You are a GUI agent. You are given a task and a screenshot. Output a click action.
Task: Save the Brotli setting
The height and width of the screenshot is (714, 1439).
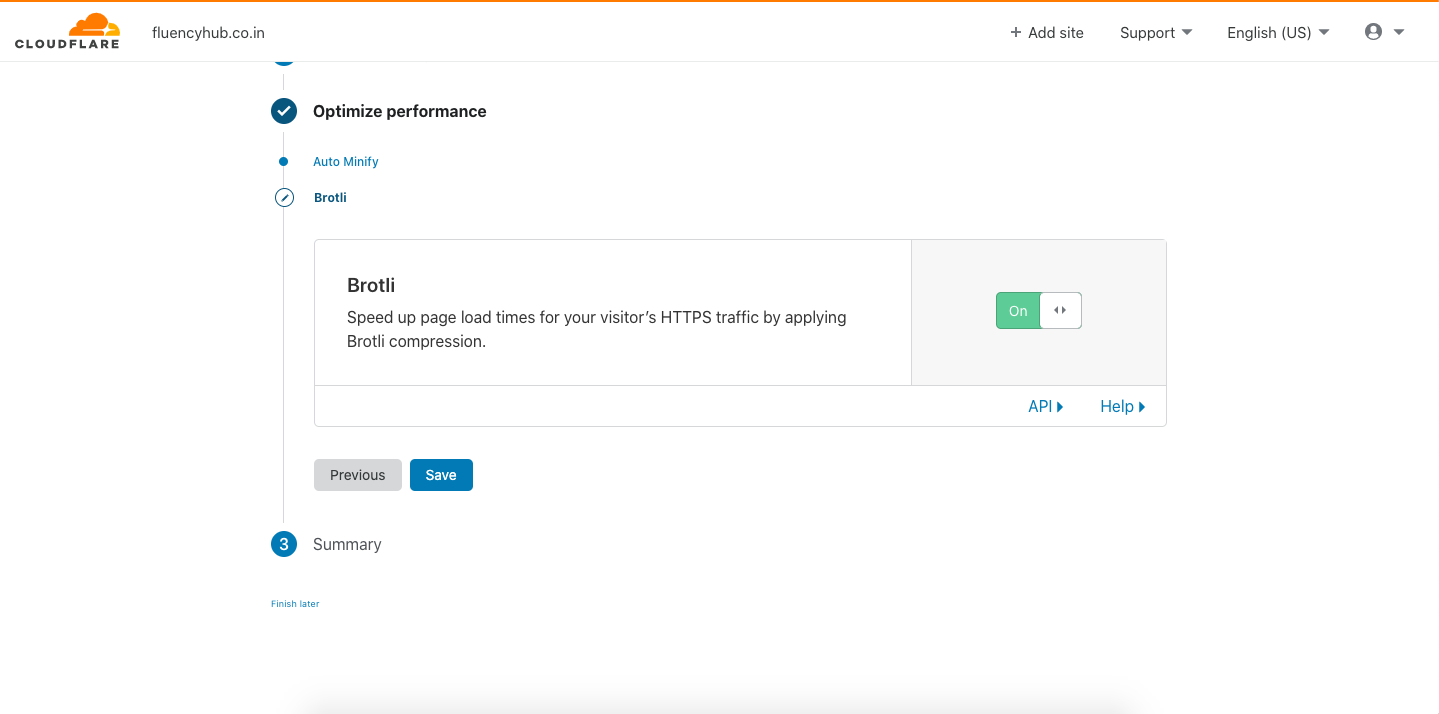(x=441, y=475)
